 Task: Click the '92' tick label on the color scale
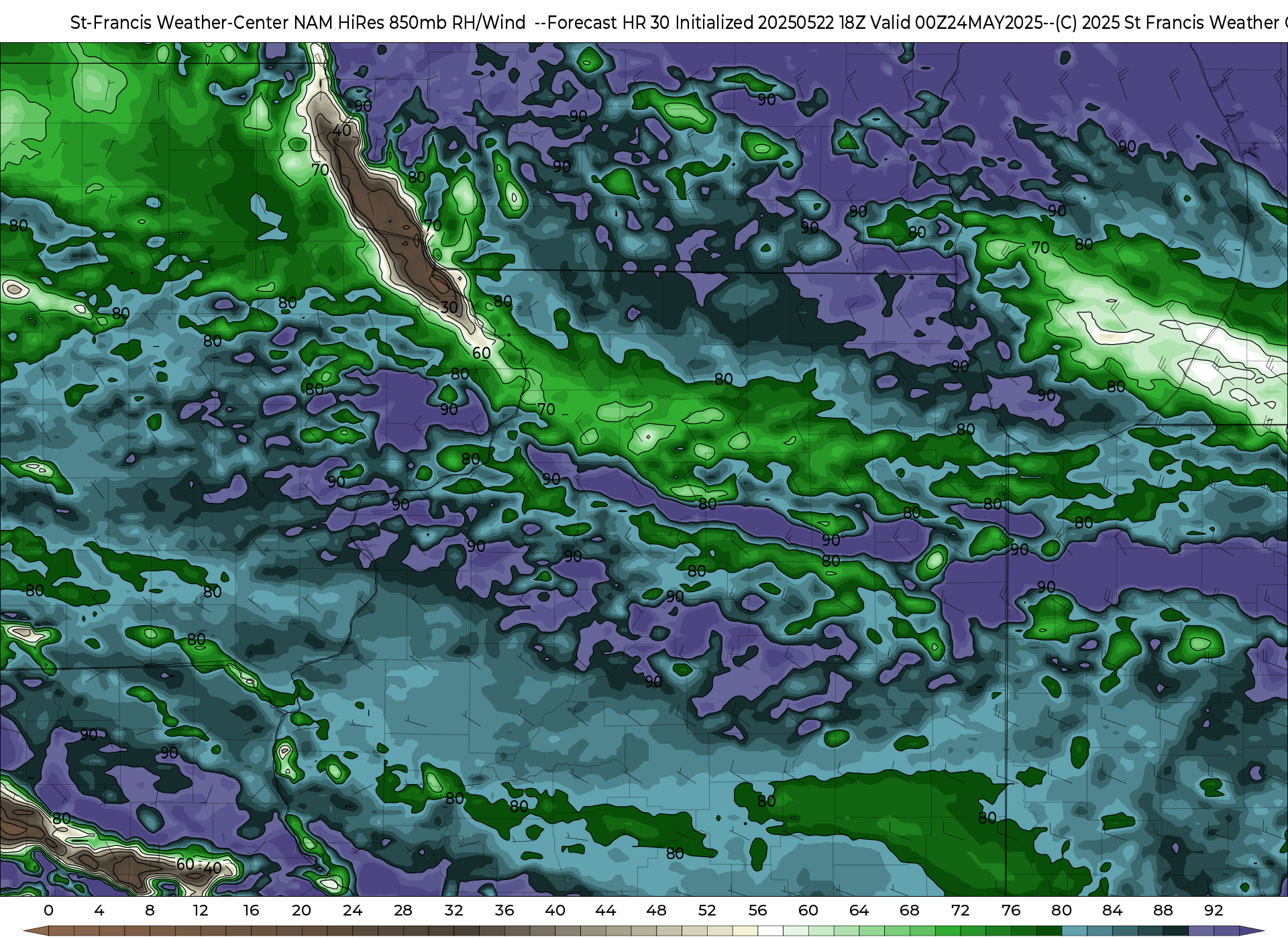coord(1214,911)
